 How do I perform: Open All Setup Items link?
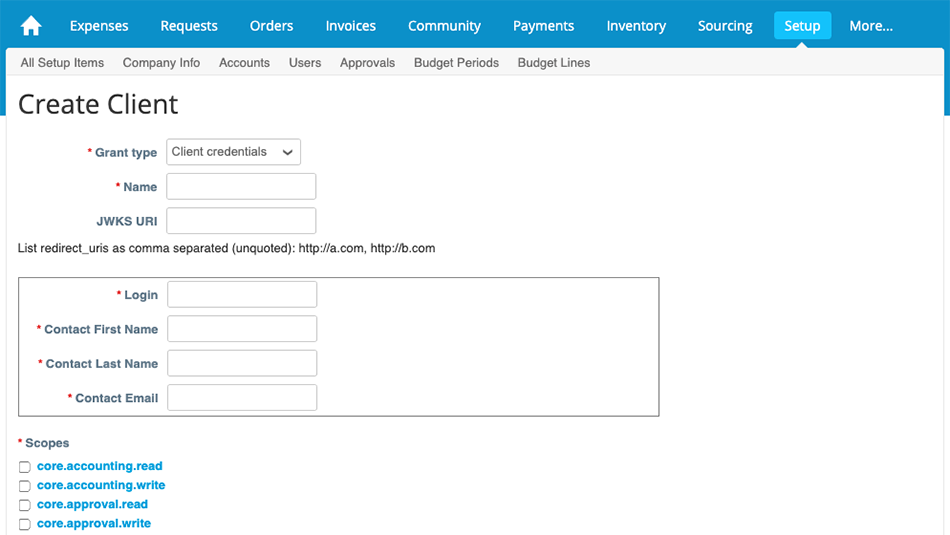tap(62, 62)
